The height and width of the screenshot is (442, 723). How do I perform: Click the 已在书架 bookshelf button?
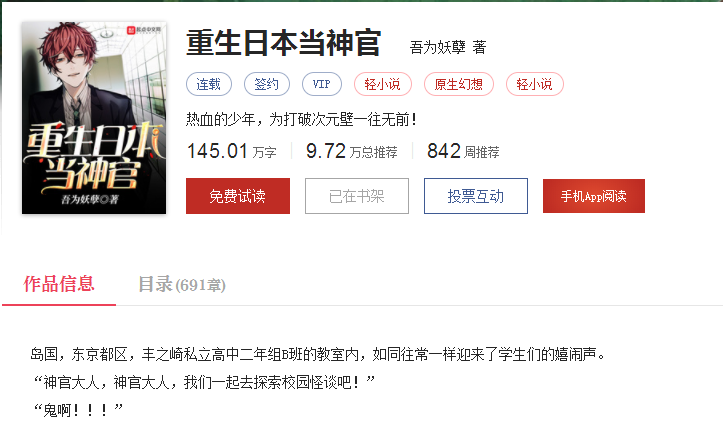tap(357, 196)
